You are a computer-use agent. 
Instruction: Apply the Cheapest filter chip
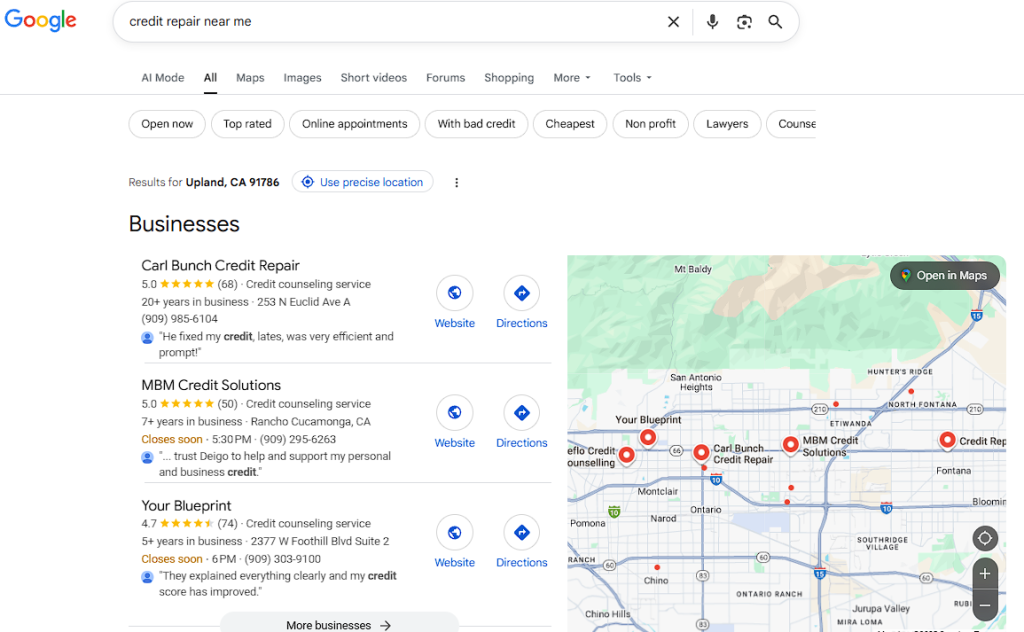coord(570,124)
